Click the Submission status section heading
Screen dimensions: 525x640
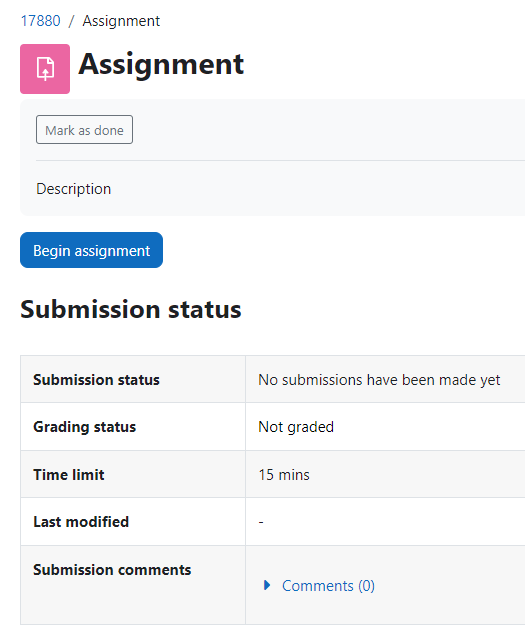[x=131, y=309]
